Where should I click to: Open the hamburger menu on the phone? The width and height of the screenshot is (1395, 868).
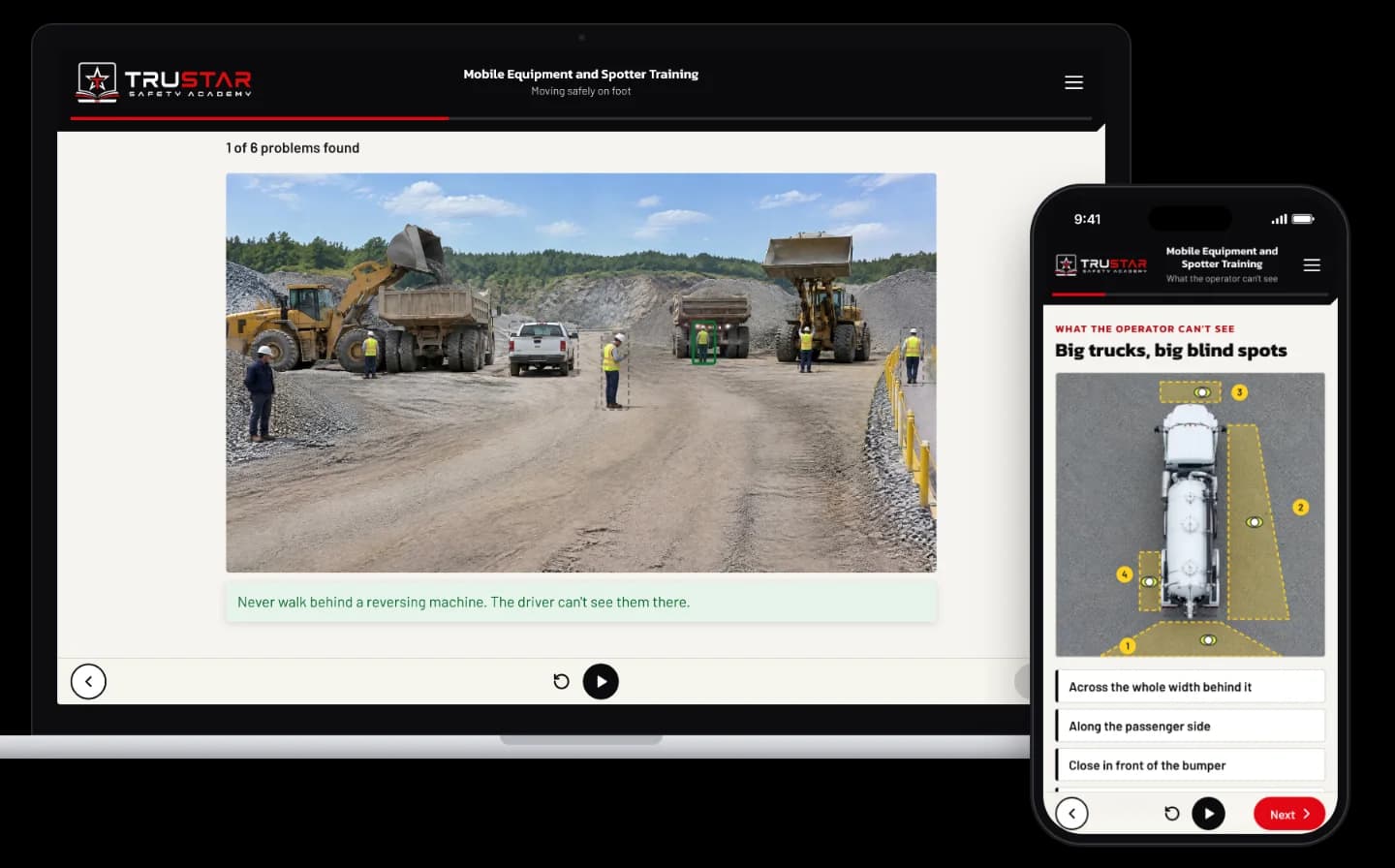[x=1312, y=264]
